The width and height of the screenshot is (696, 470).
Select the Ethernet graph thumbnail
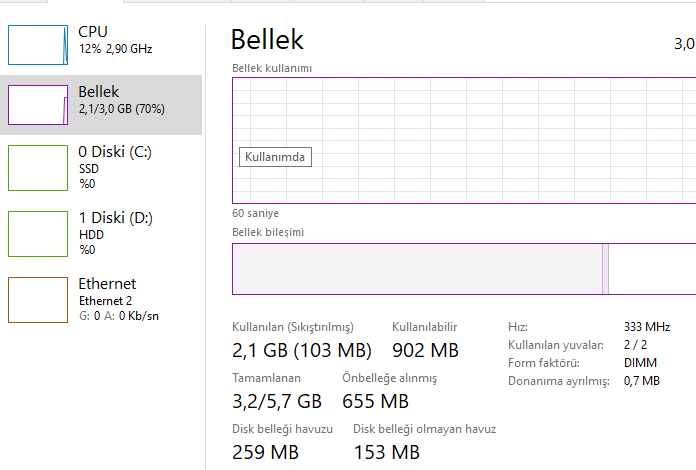38,299
